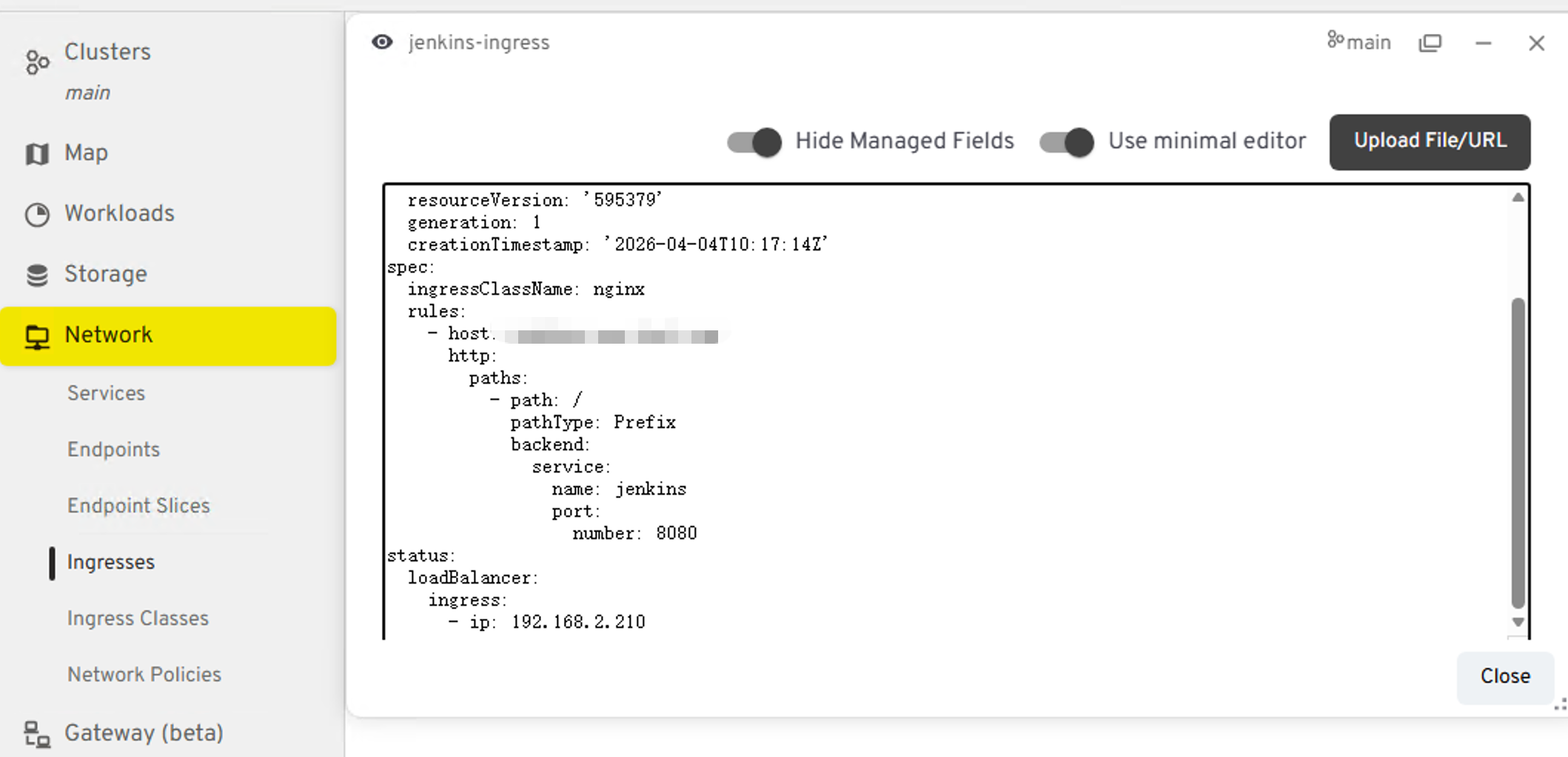Click the Storage database icon
The width and height of the screenshot is (1568, 757).
(x=37, y=275)
